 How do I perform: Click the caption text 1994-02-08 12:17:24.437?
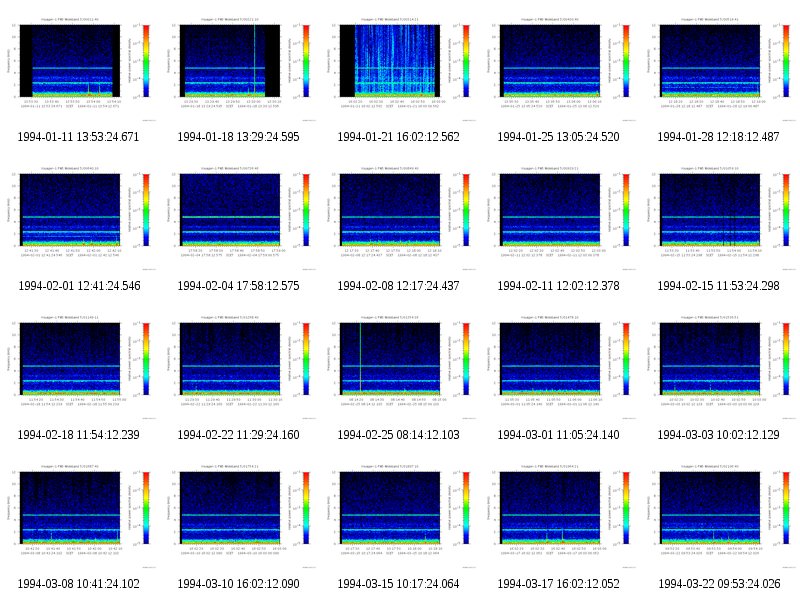pyautogui.click(x=398, y=286)
